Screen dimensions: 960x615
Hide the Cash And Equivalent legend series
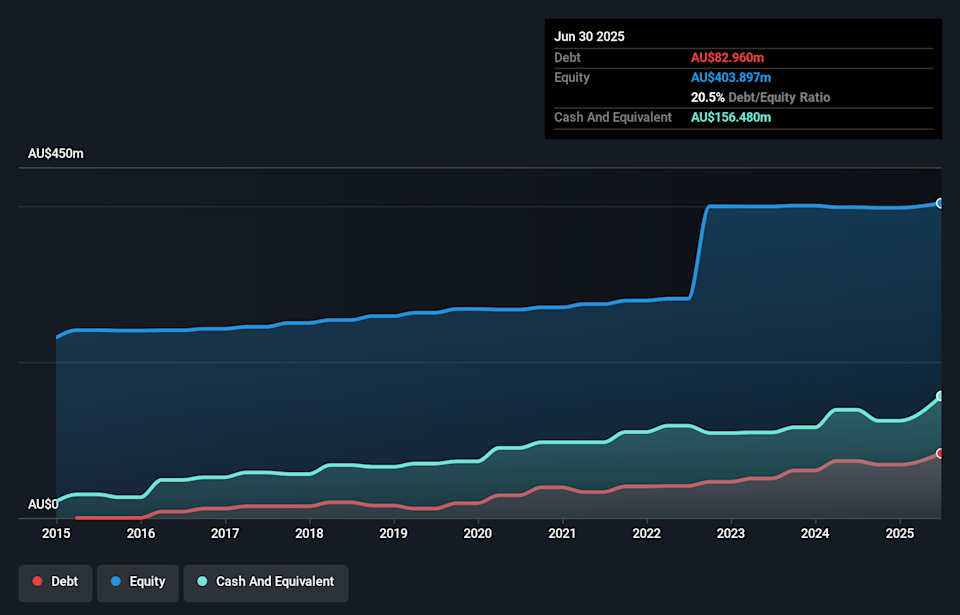265,582
